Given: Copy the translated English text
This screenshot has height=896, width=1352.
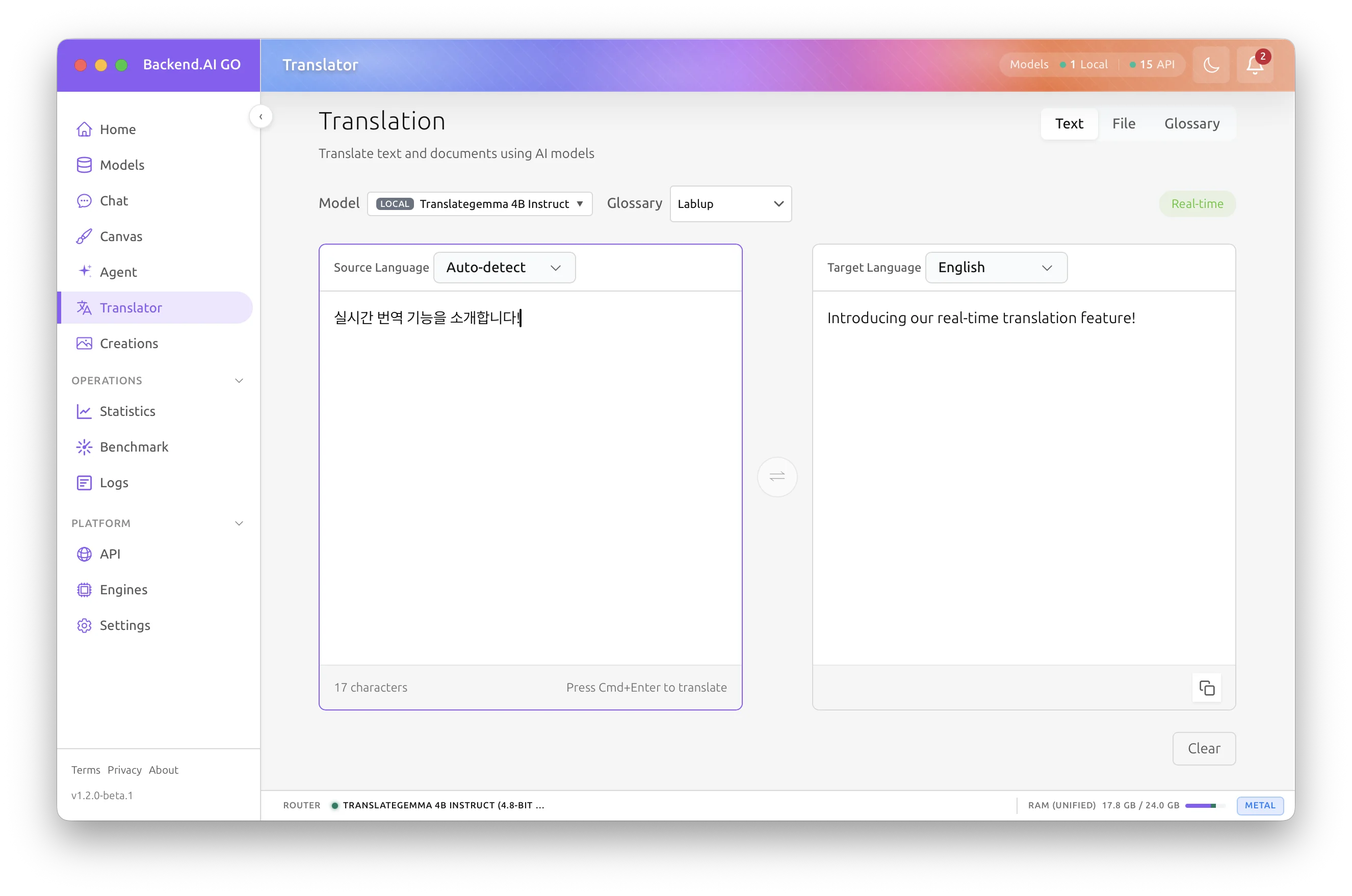Looking at the screenshot, I should (1207, 688).
